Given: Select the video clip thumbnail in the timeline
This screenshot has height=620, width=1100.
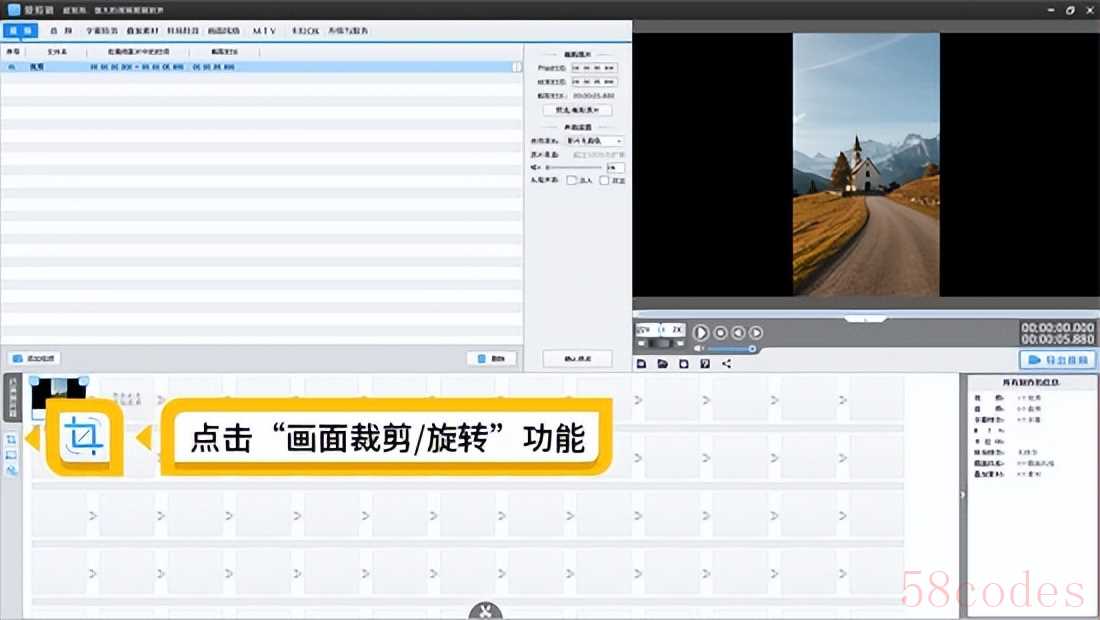Looking at the screenshot, I should tap(59, 395).
